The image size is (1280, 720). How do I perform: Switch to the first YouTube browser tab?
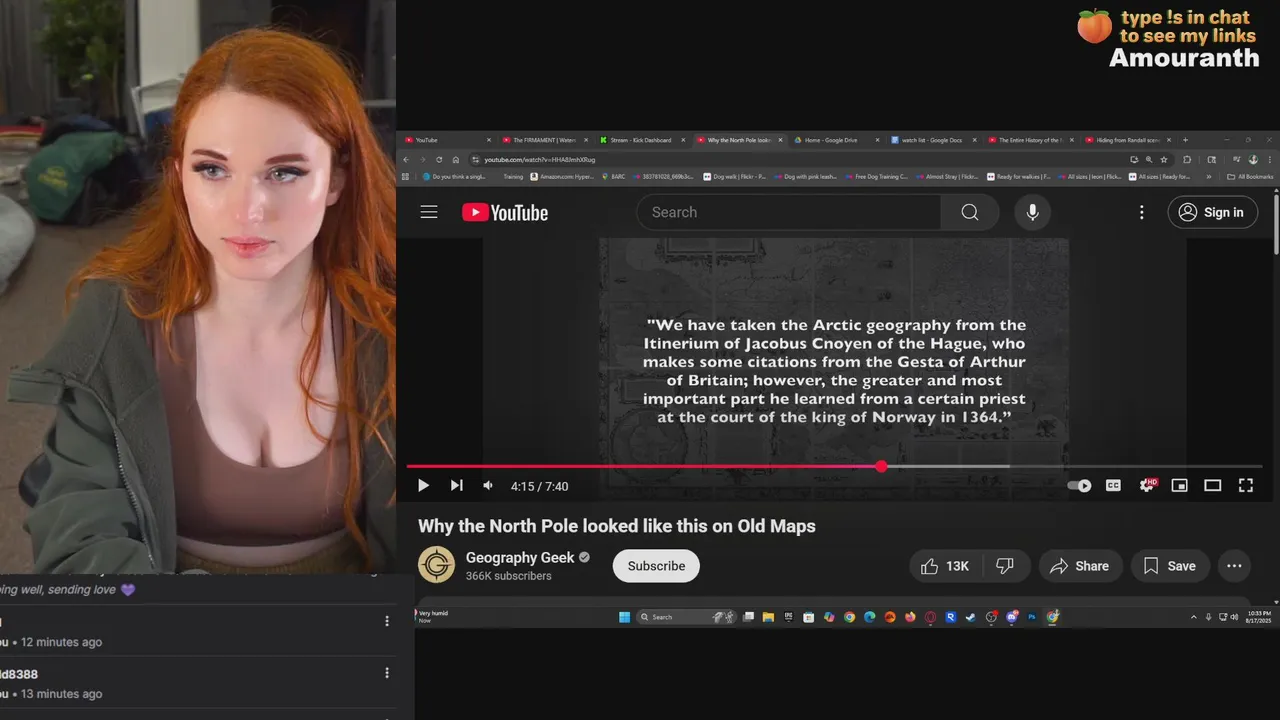(x=447, y=140)
